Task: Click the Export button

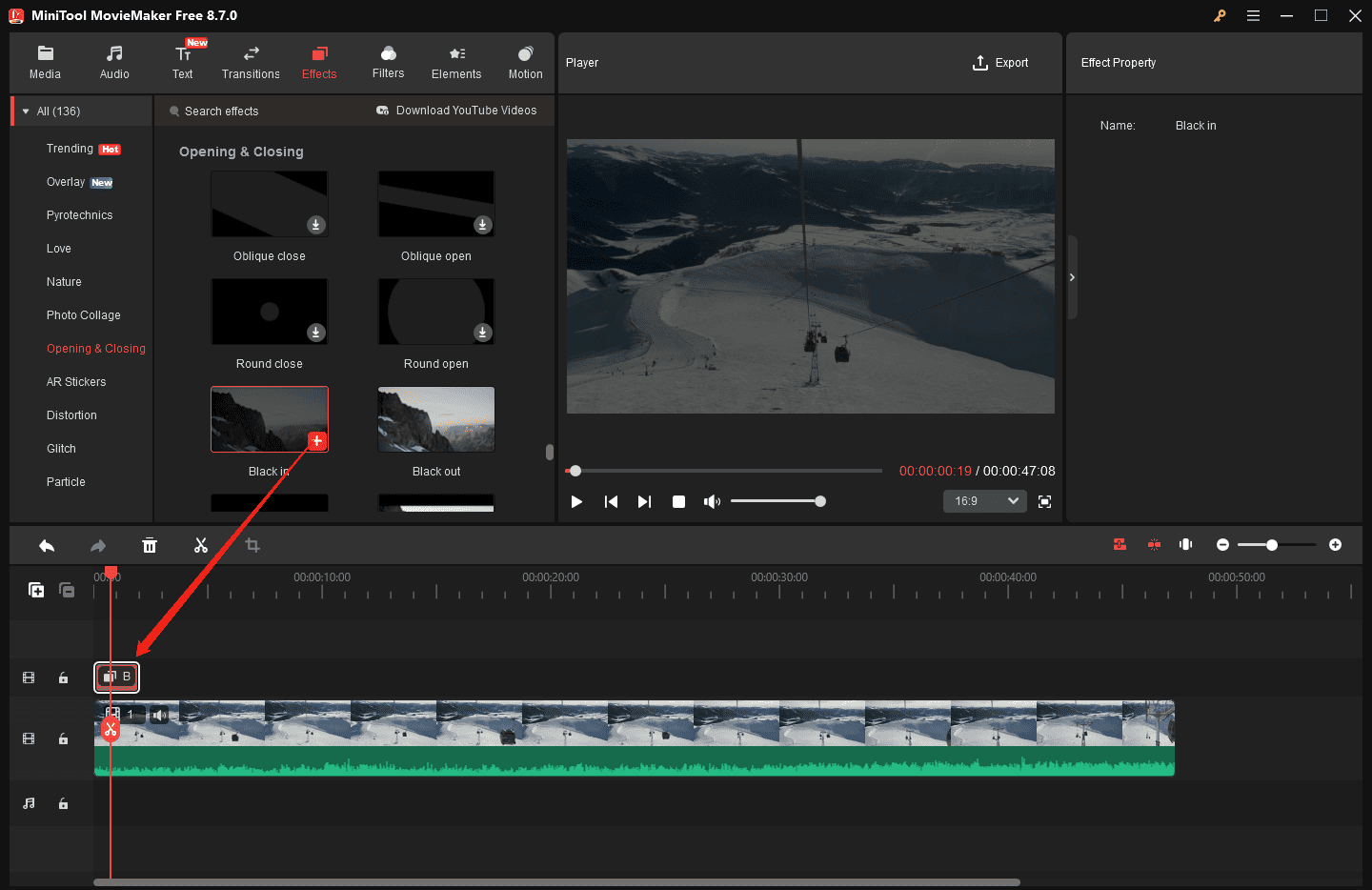Action: 1000,63
